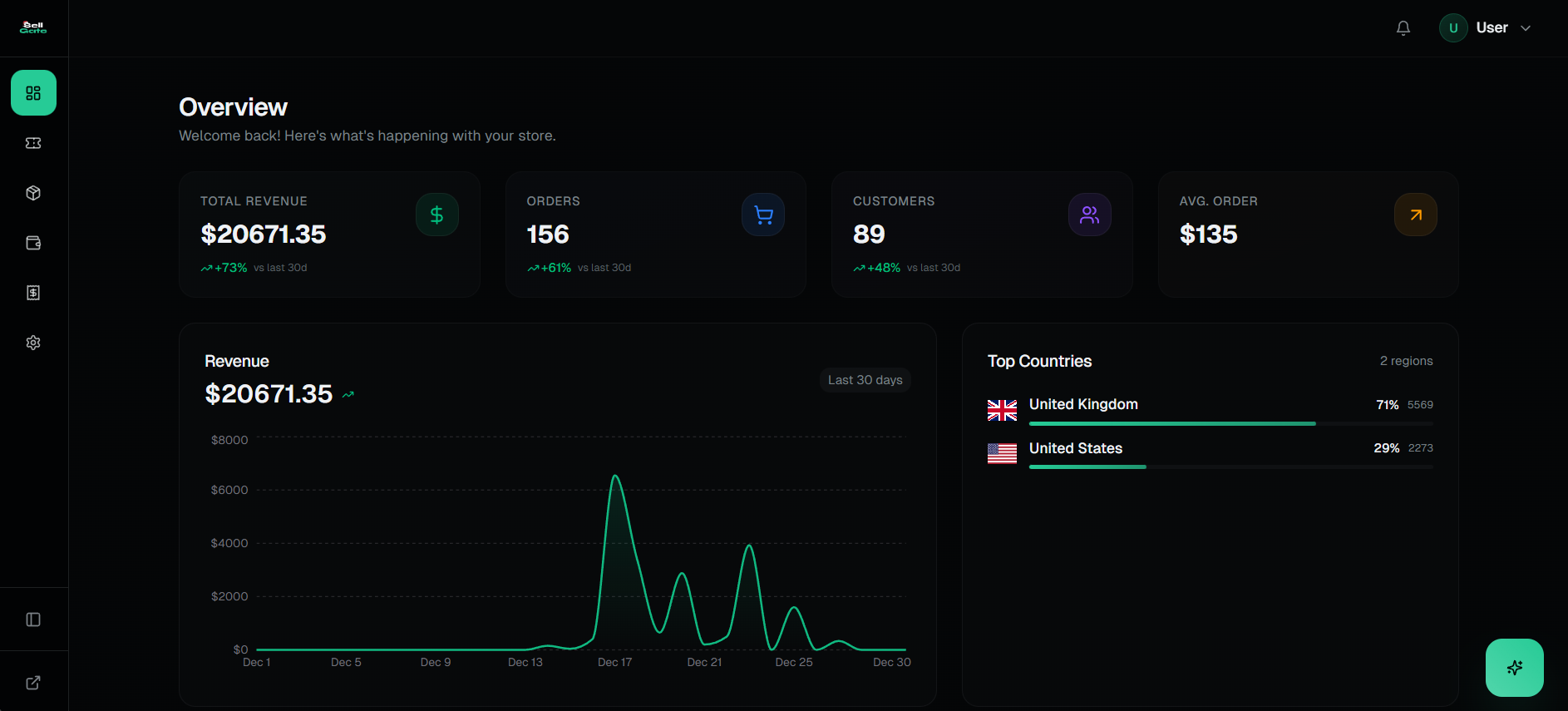The width and height of the screenshot is (1568, 711).
Task: Open the wallet icon in sidebar
Action: 33,243
